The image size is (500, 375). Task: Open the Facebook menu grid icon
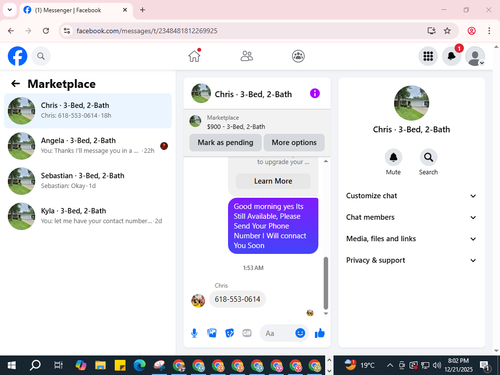[428, 56]
